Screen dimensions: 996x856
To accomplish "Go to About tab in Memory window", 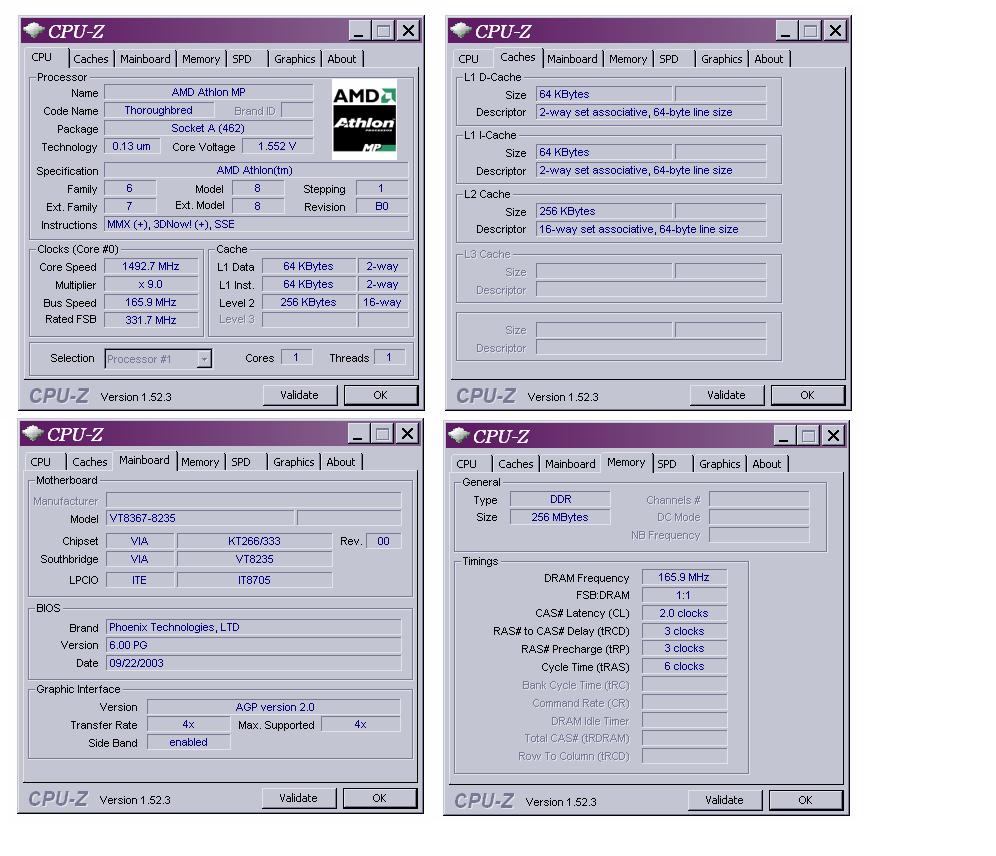I will [x=767, y=464].
